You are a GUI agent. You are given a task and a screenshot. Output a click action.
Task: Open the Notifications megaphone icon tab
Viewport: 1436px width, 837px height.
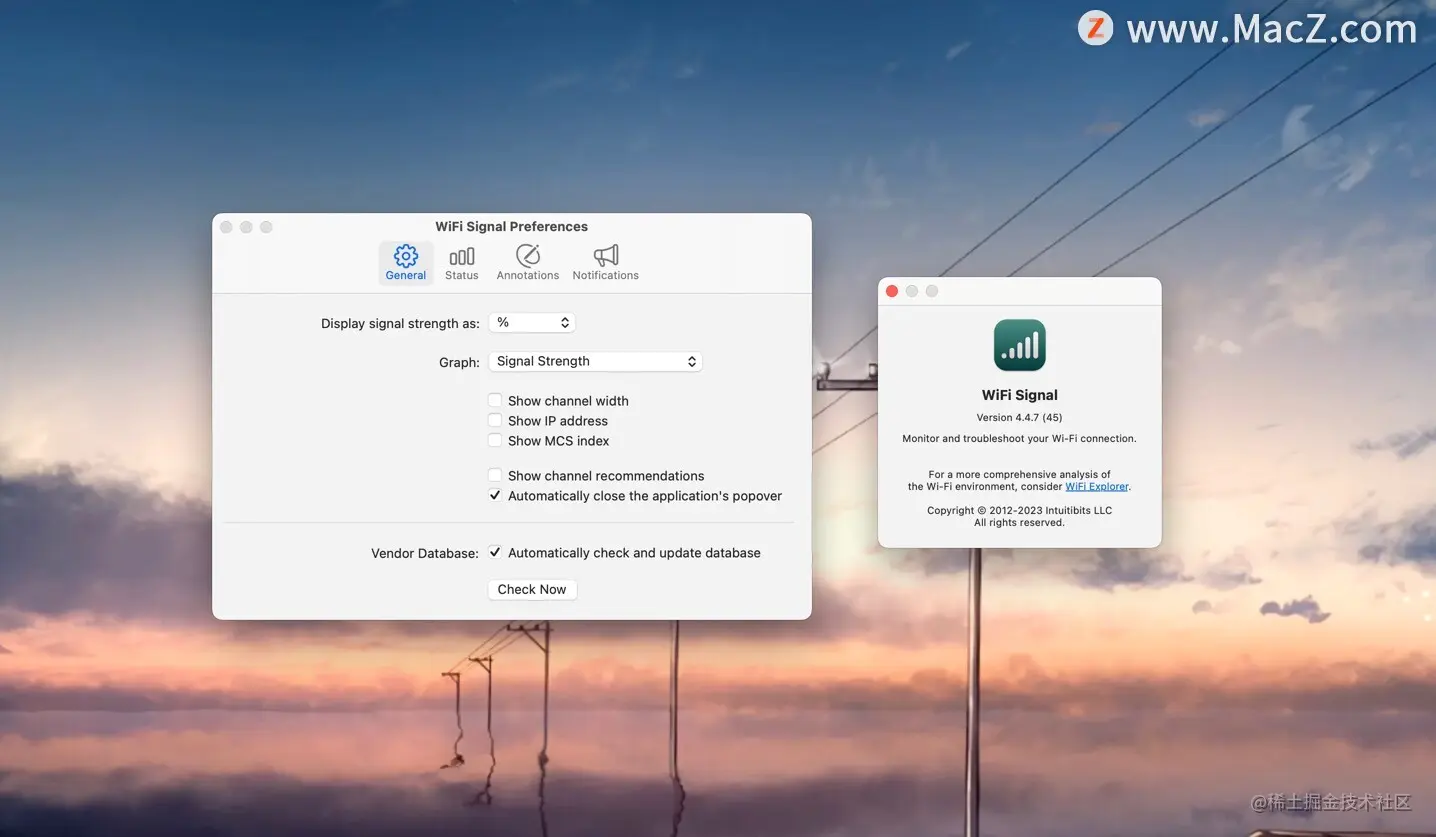[x=606, y=256]
